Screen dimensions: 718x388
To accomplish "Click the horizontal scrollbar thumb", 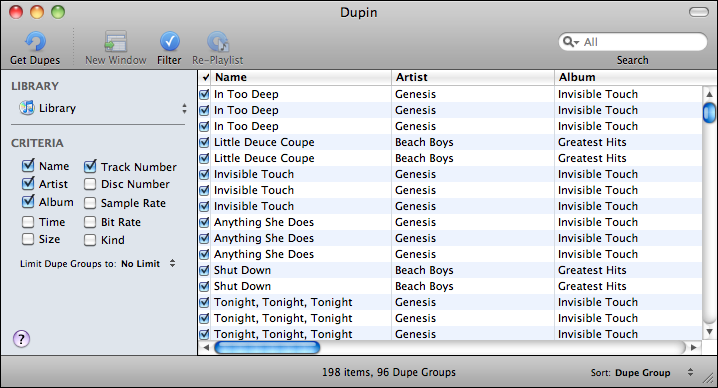I will [x=267, y=348].
